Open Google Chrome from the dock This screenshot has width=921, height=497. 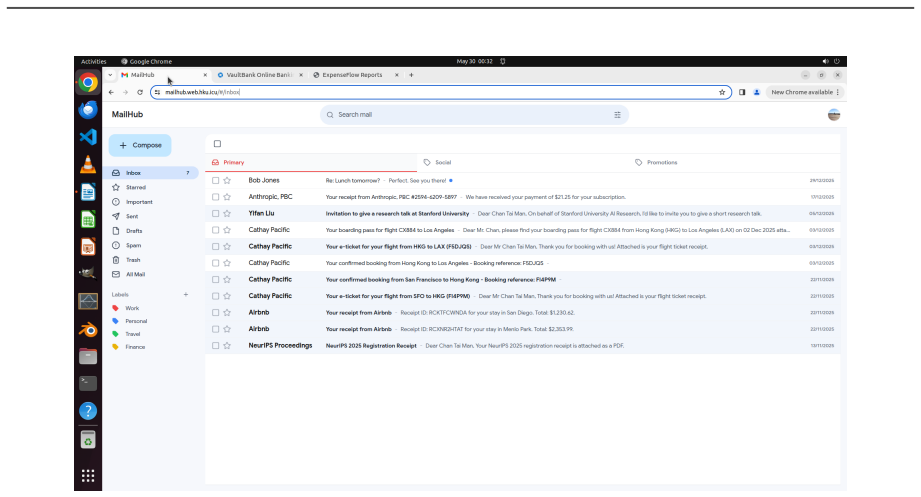[88, 82]
